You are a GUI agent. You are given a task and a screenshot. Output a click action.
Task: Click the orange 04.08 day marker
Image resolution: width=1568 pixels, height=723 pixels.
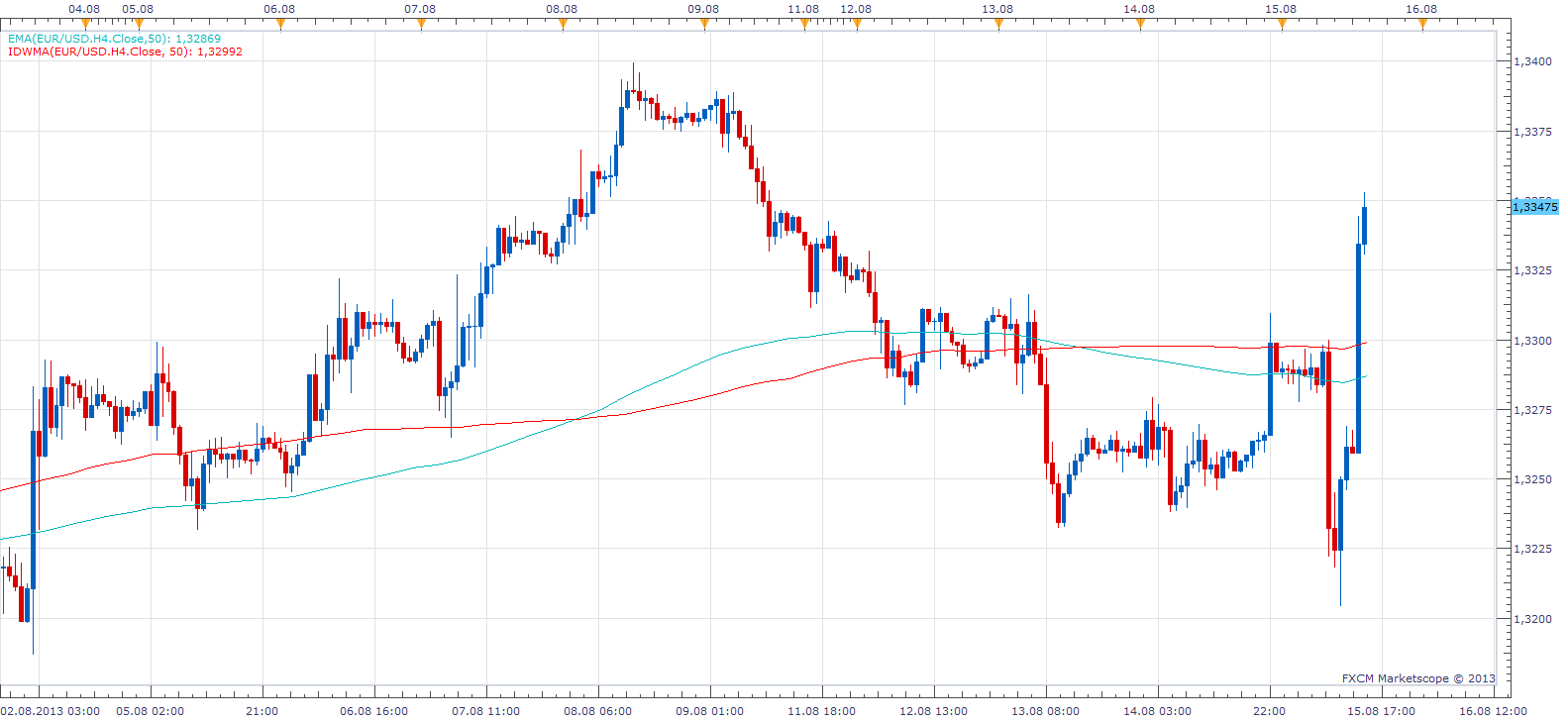85,23
